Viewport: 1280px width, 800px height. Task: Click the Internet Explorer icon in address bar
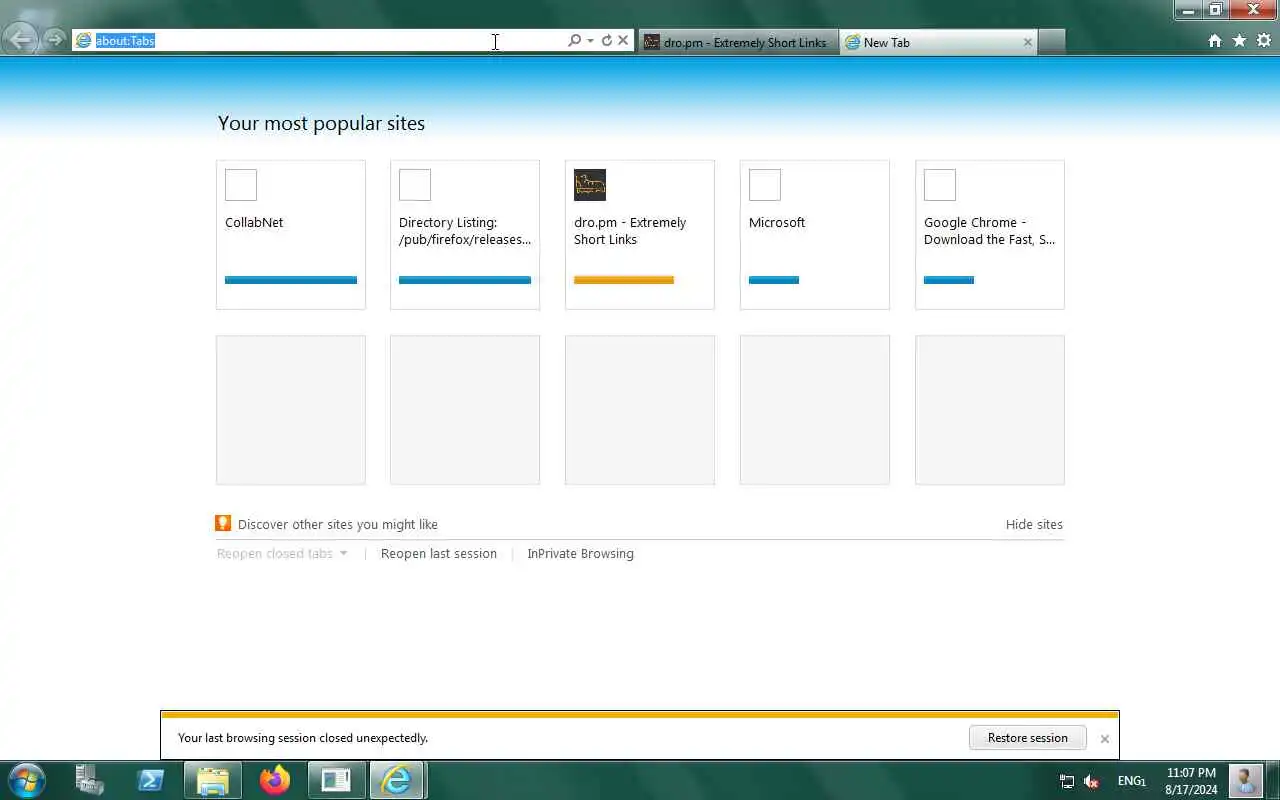coord(84,41)
